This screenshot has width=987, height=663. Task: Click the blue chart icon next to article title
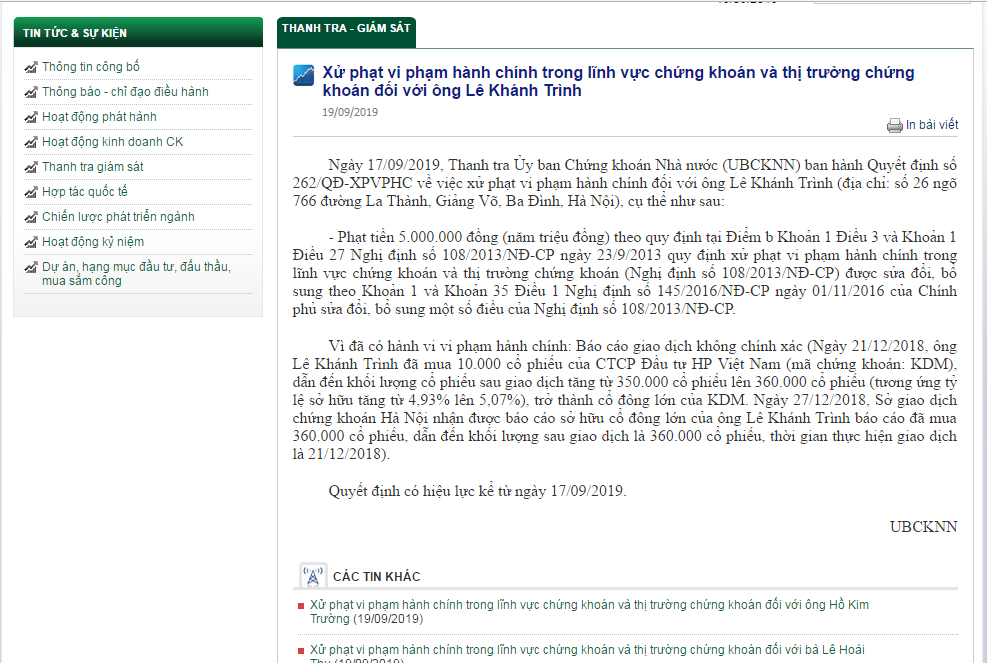tap(304, 75)
